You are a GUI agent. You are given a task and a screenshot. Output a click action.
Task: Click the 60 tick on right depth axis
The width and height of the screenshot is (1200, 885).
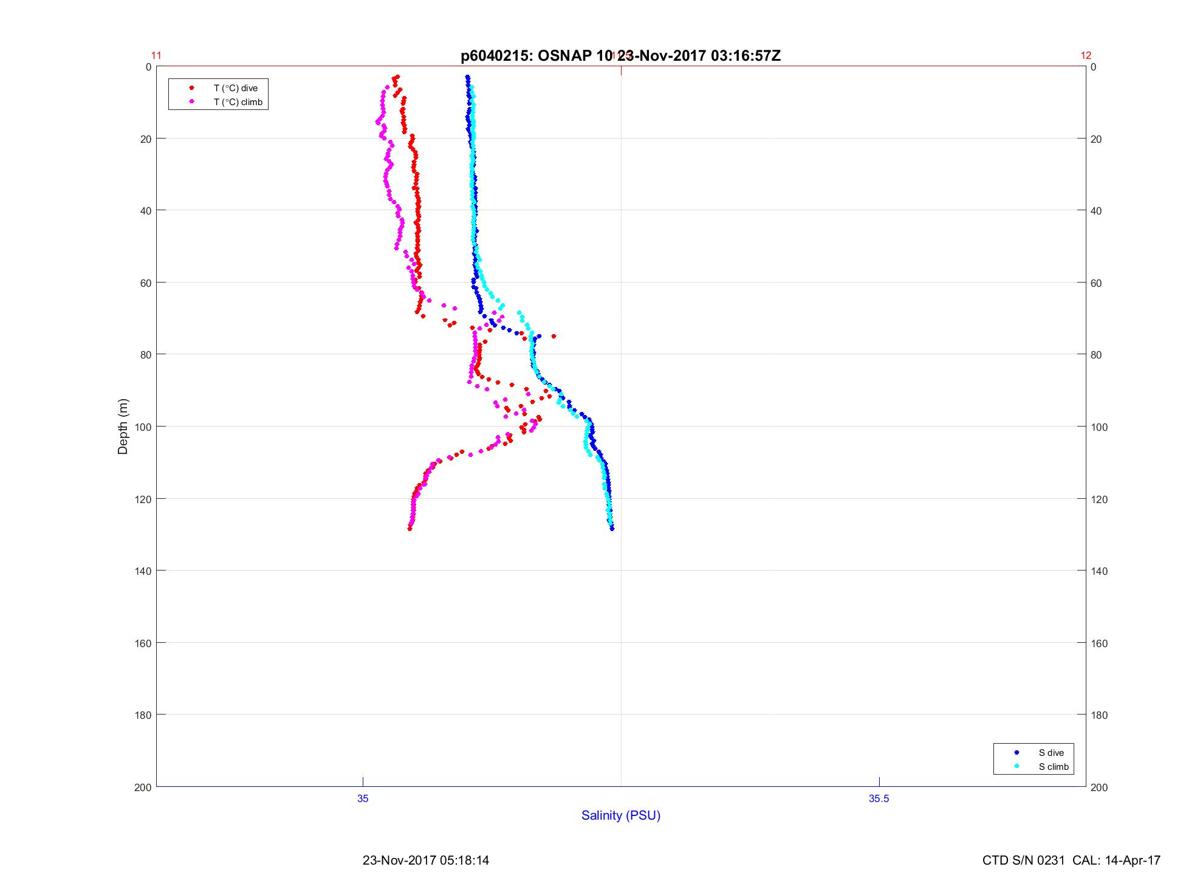click(1097, 283)
